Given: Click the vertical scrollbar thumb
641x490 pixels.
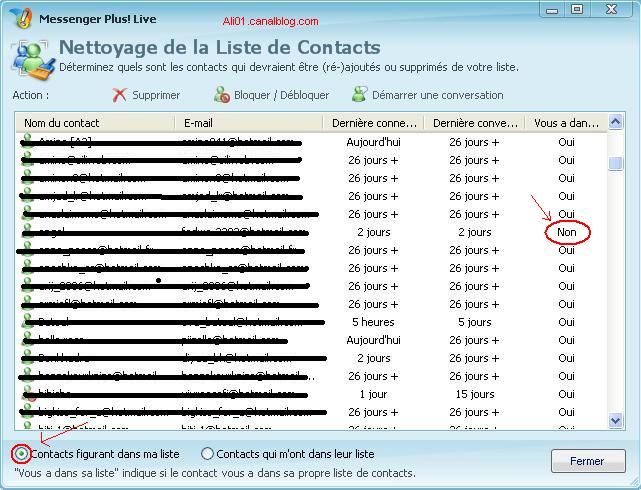Looking at the screenshot, I should point(616,163).
